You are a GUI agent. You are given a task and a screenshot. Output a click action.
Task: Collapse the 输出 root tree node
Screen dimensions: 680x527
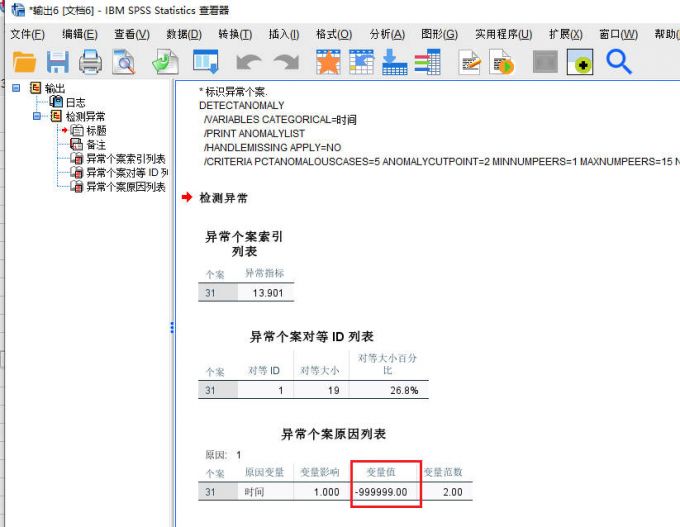16,88
